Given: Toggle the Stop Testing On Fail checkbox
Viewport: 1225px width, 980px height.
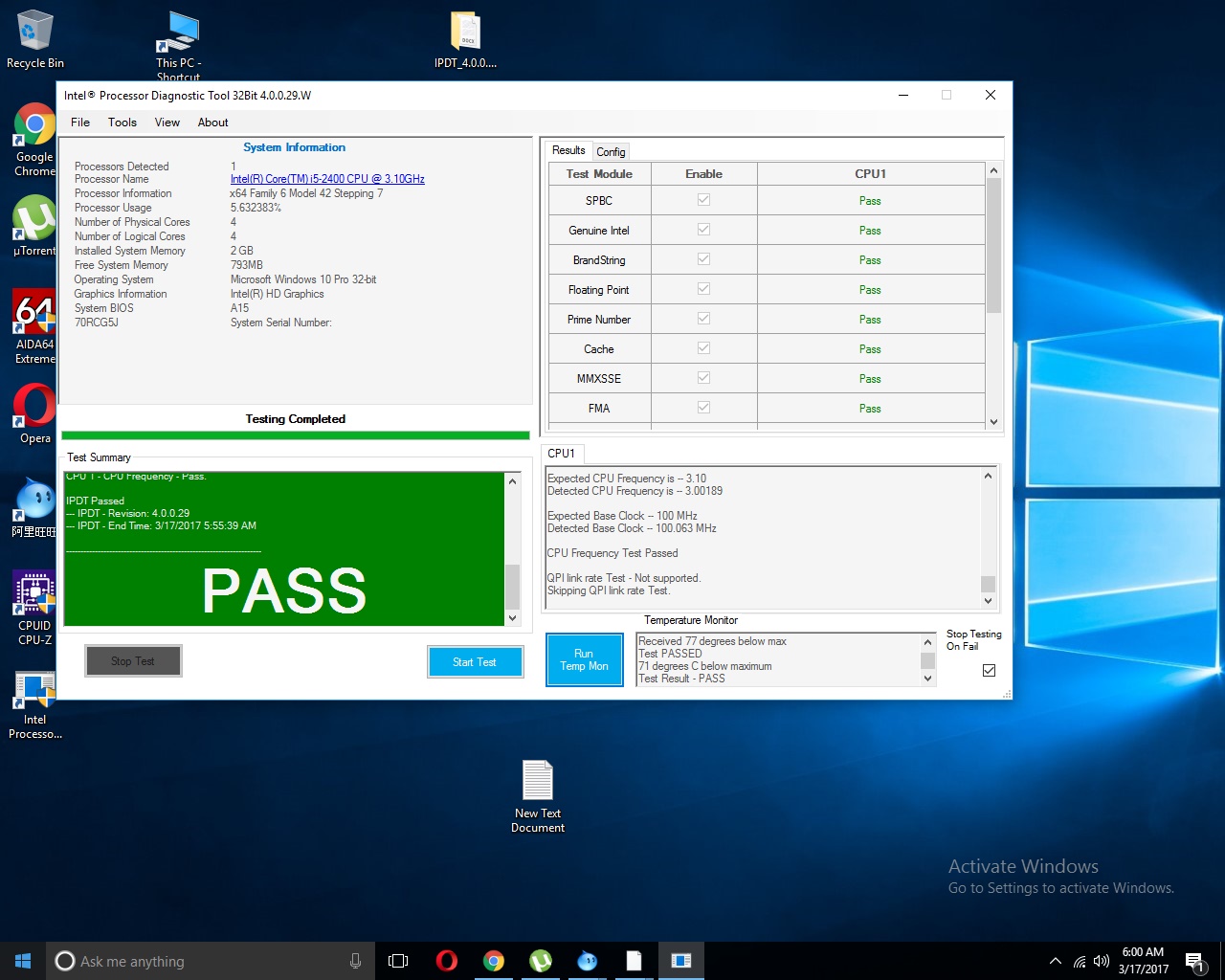Looking at the screenshot, I should click(x=989, y=671).
